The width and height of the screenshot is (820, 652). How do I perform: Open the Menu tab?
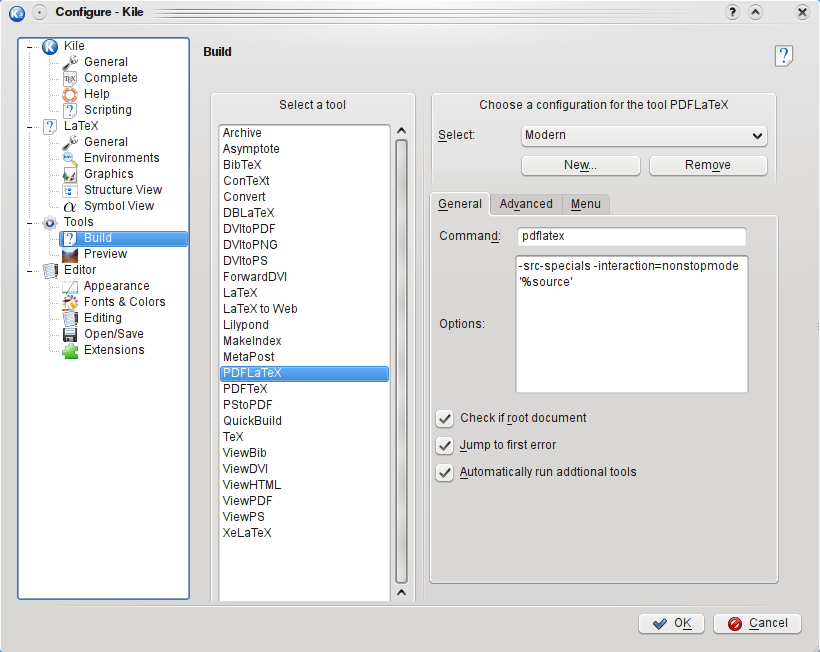[586, 204]
